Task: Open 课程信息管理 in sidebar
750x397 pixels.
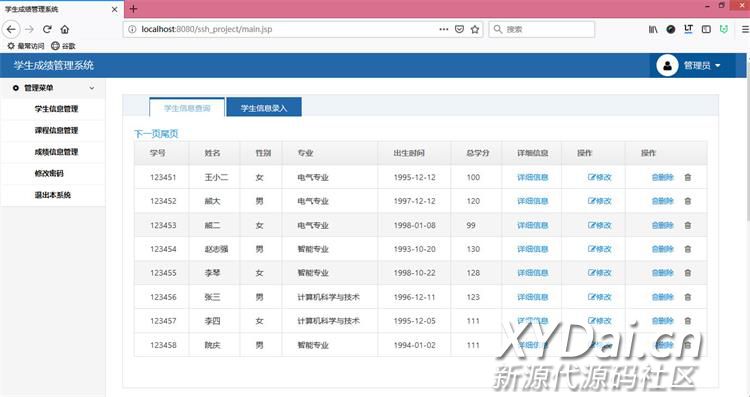Action: (x=56, y=130)
